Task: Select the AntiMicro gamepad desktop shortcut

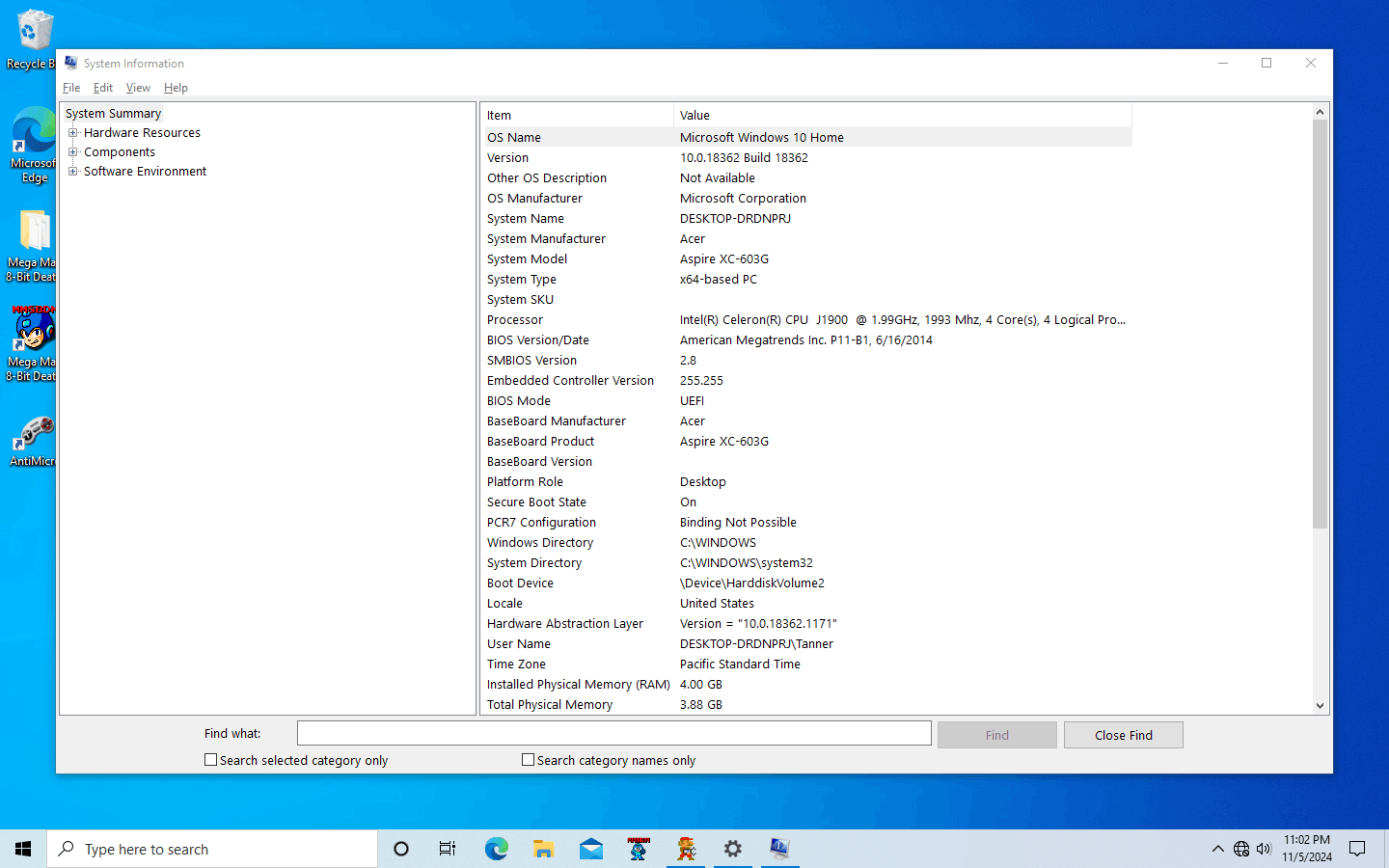Action: coord(35,442)
